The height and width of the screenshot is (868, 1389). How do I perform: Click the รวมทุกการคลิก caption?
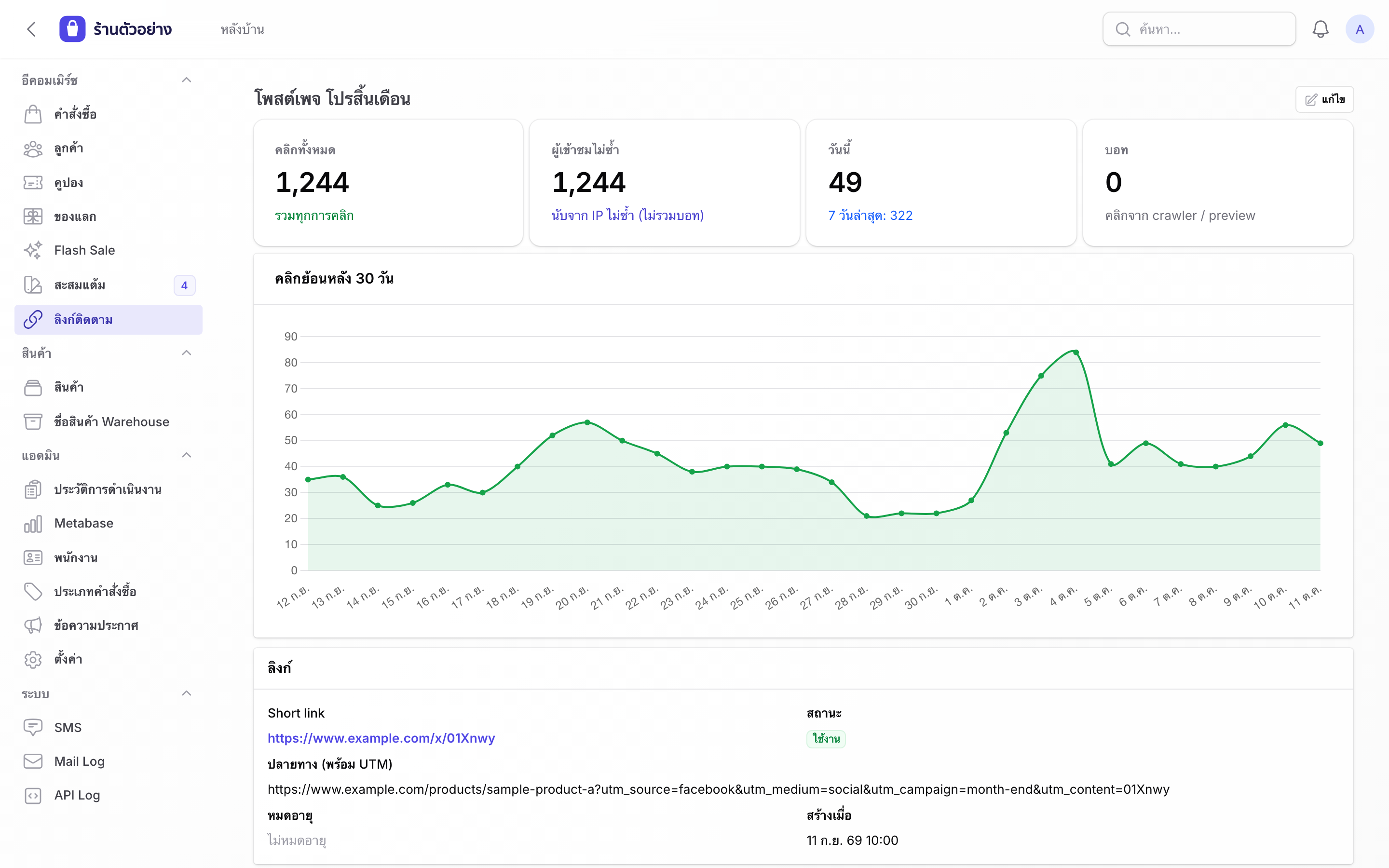[314, 216]
